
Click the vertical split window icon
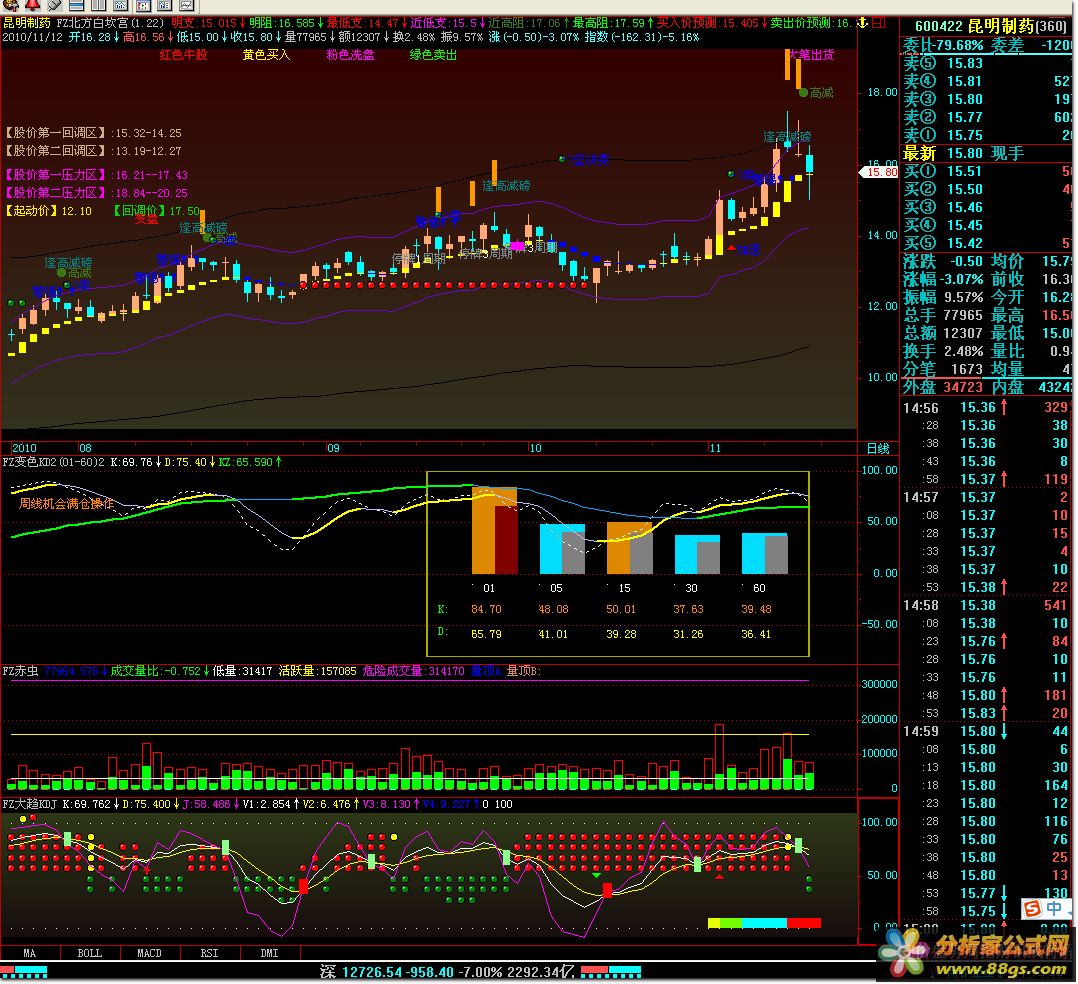[98, 5]
